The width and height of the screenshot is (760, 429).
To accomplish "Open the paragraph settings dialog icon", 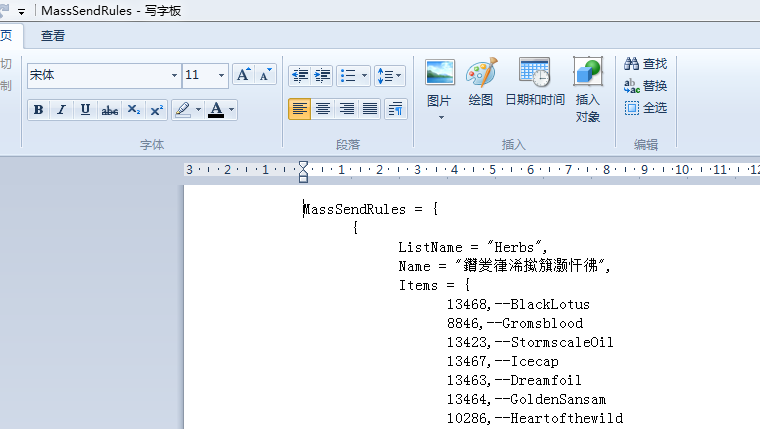I will [x=396, y=109].
